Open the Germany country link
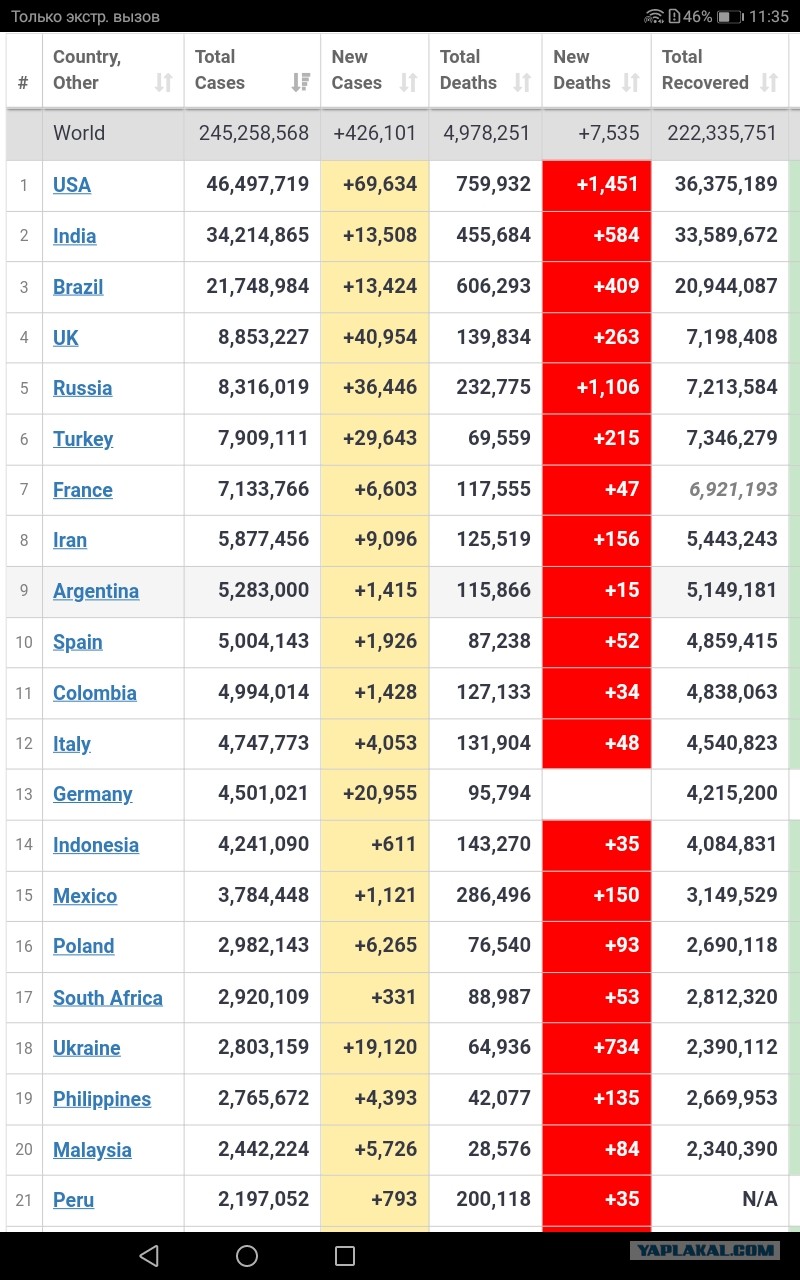Viewport: 800px width, 1280px height. coord(93,794)
